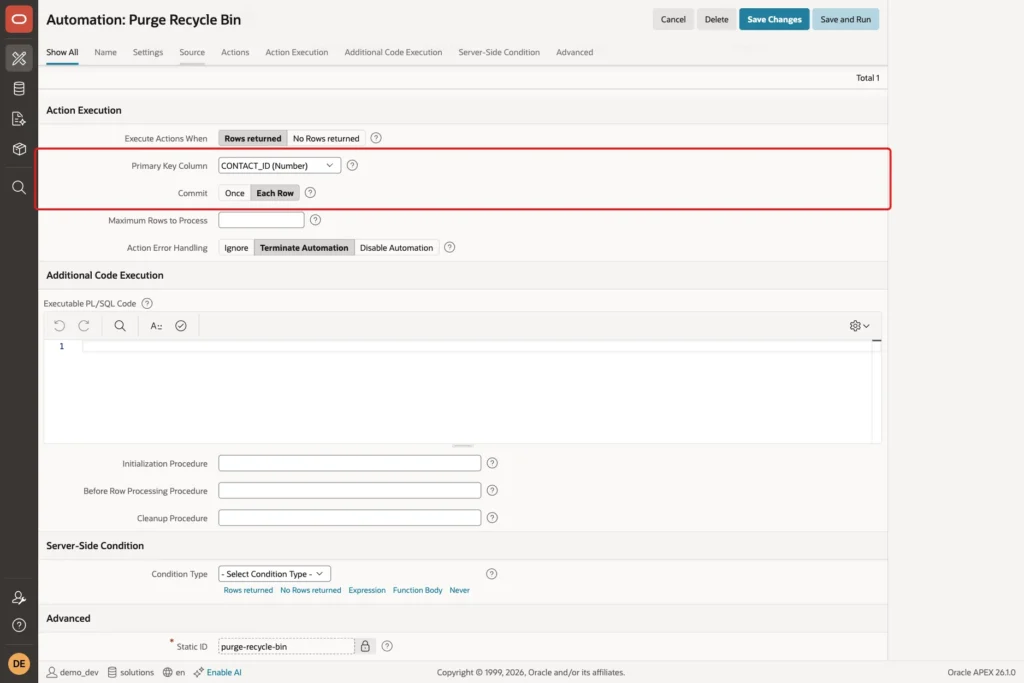1024x683 pixels.
Task: Click the lock icon beside Static ID
Action: pos(365,646)
